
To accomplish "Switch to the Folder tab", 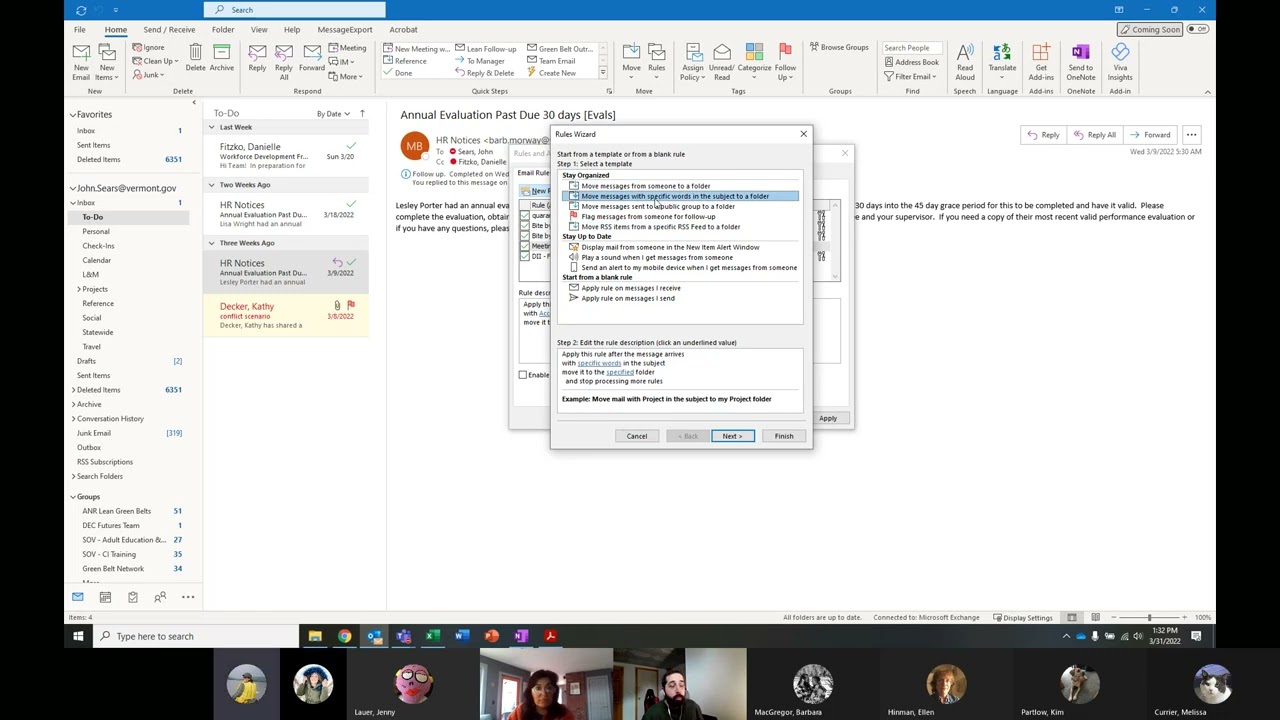I will [223, 29].
